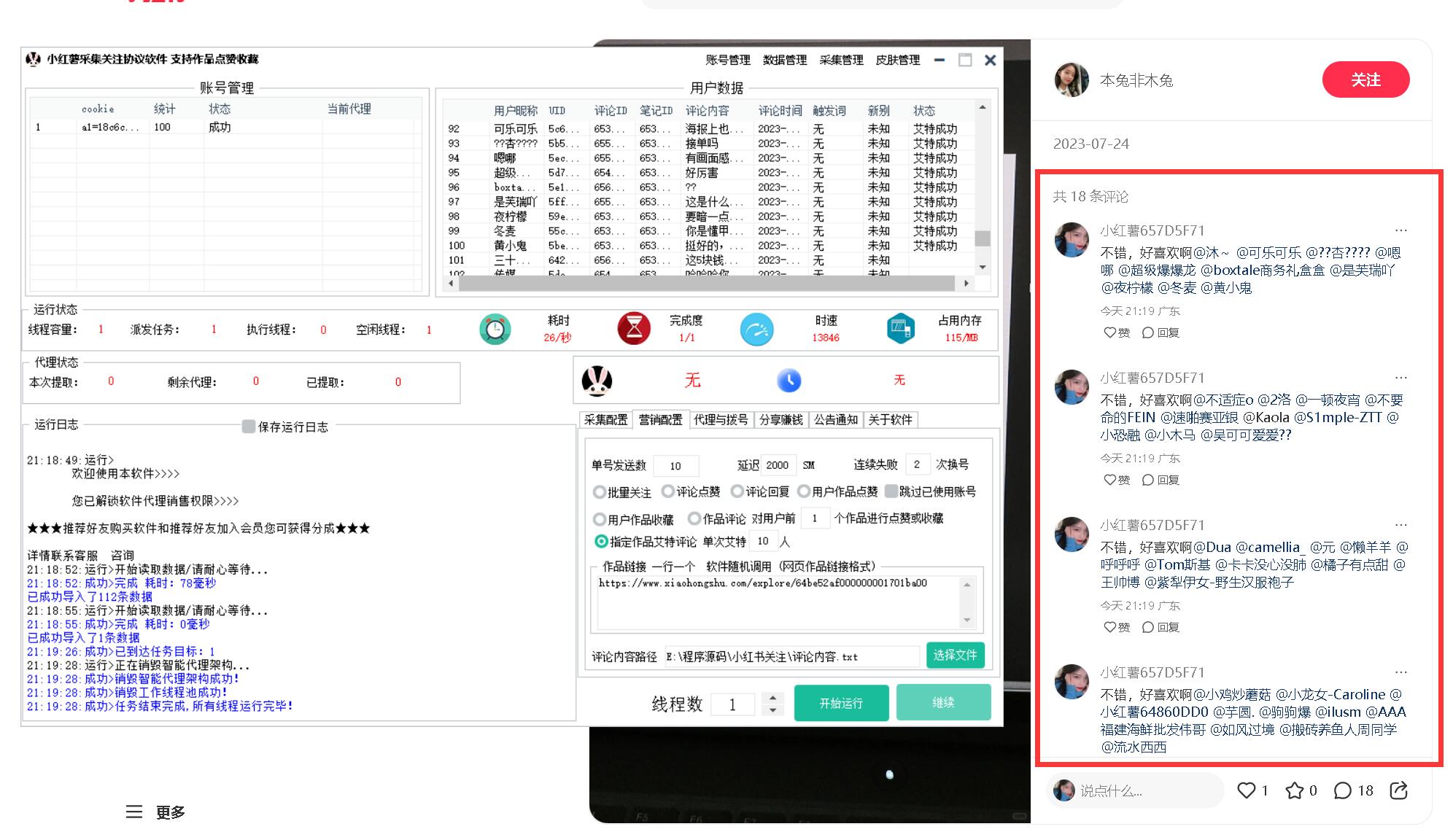Click the red hourglass icon

634,328
